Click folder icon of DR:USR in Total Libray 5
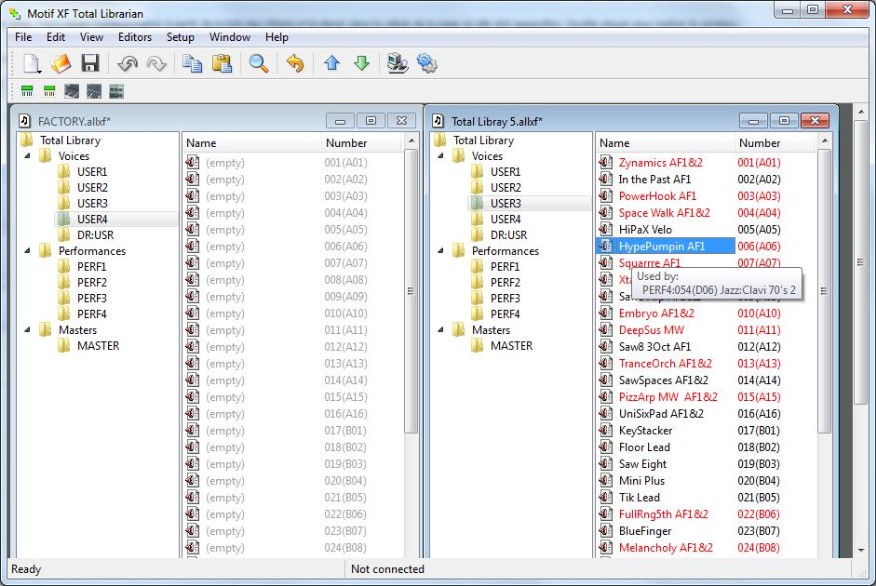The width and height of the screenshot is (876, 586). pos(478,235)
